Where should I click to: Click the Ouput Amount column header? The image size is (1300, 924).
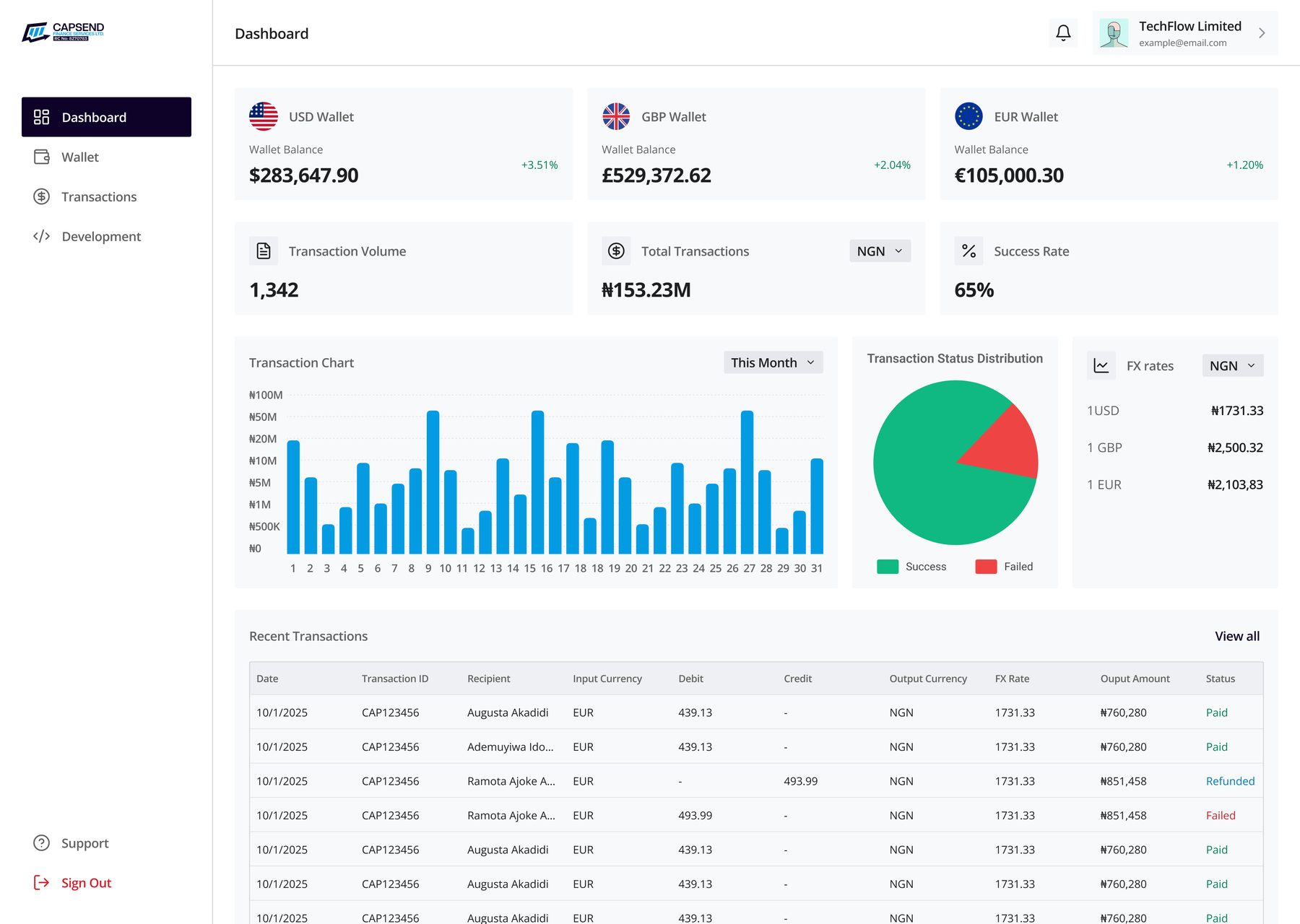[1135, 679]
